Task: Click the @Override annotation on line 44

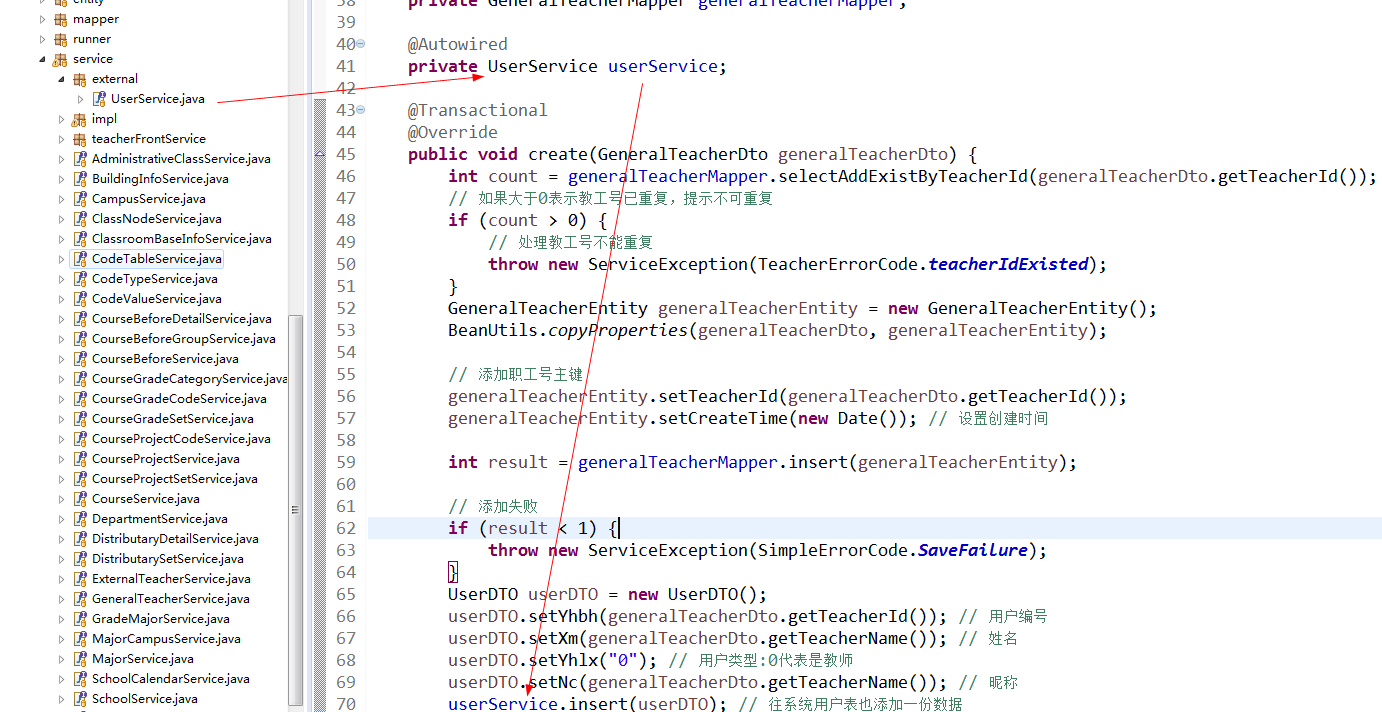Action: (453, 132)
